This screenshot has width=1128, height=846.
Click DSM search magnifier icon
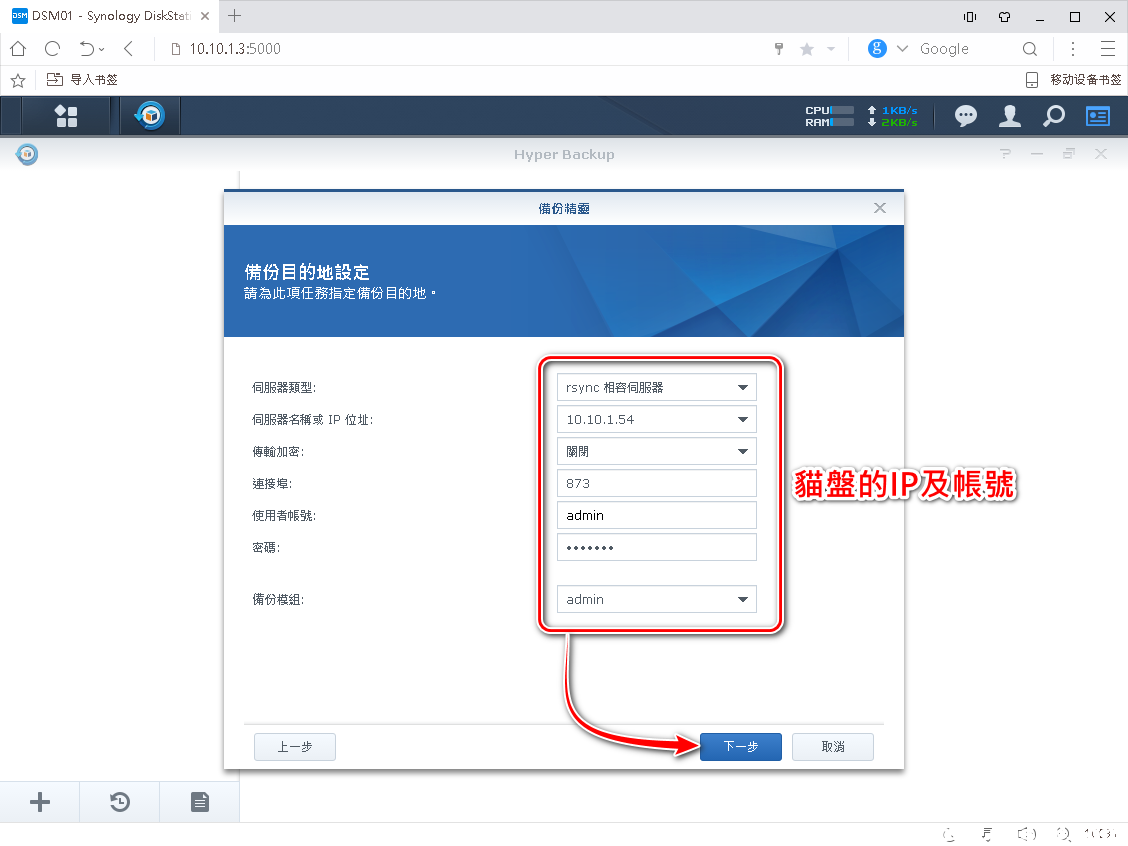point(1053,116)
